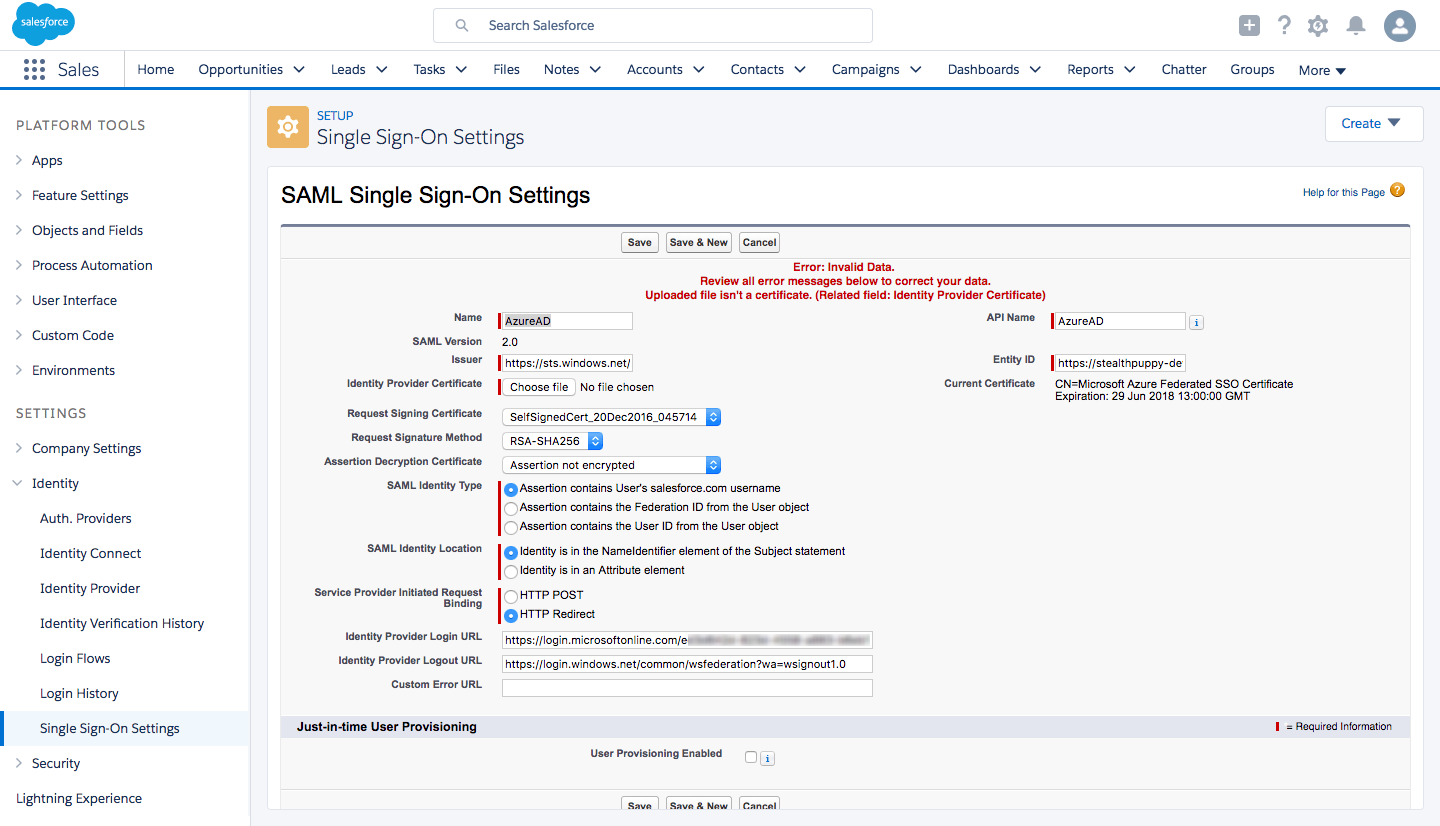This screenshot has width=1440, height=826.
Task: Click the API Name input field
Action: pos(1120,321)
